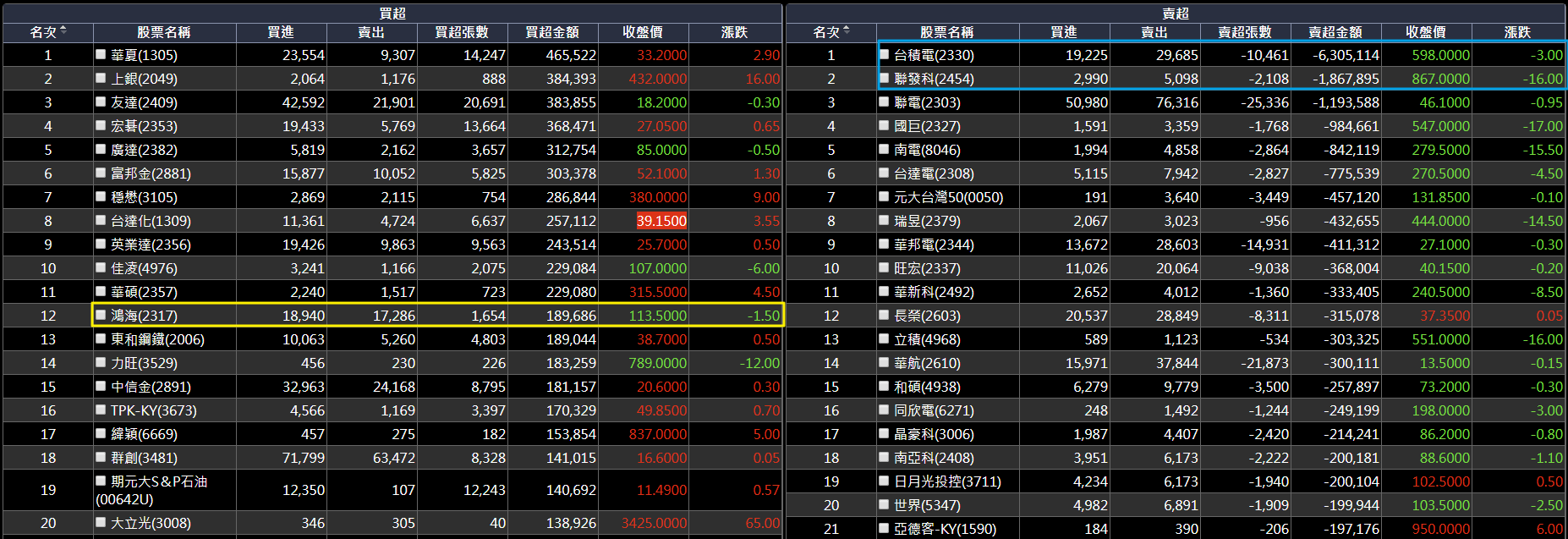Click the 買超張數 column header

(x=462, y=32)
